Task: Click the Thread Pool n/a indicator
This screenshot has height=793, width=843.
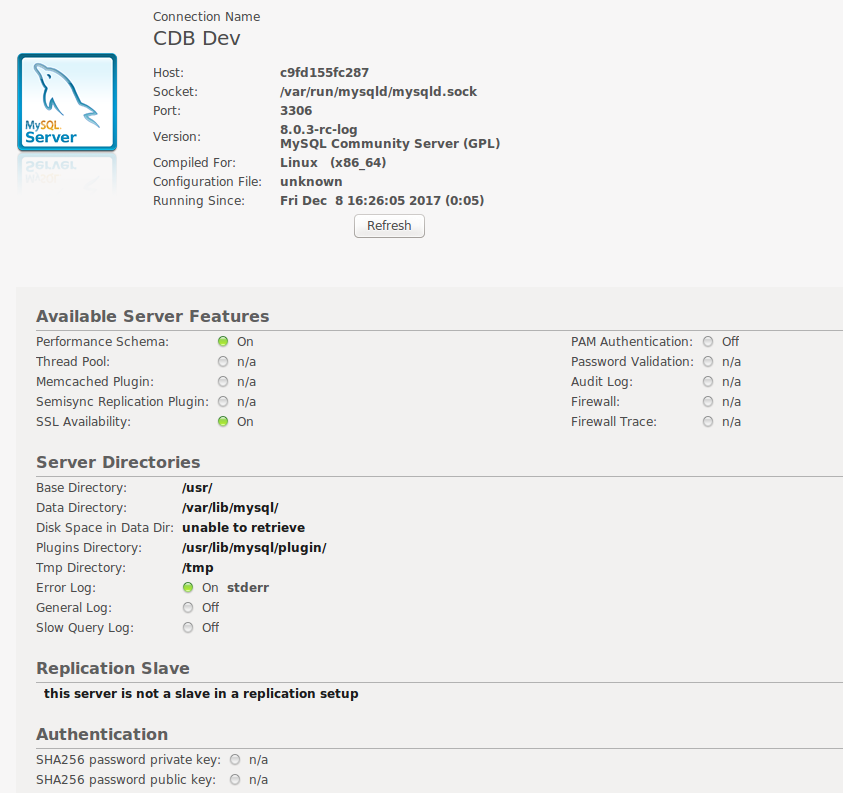Action: coord(223,361)
